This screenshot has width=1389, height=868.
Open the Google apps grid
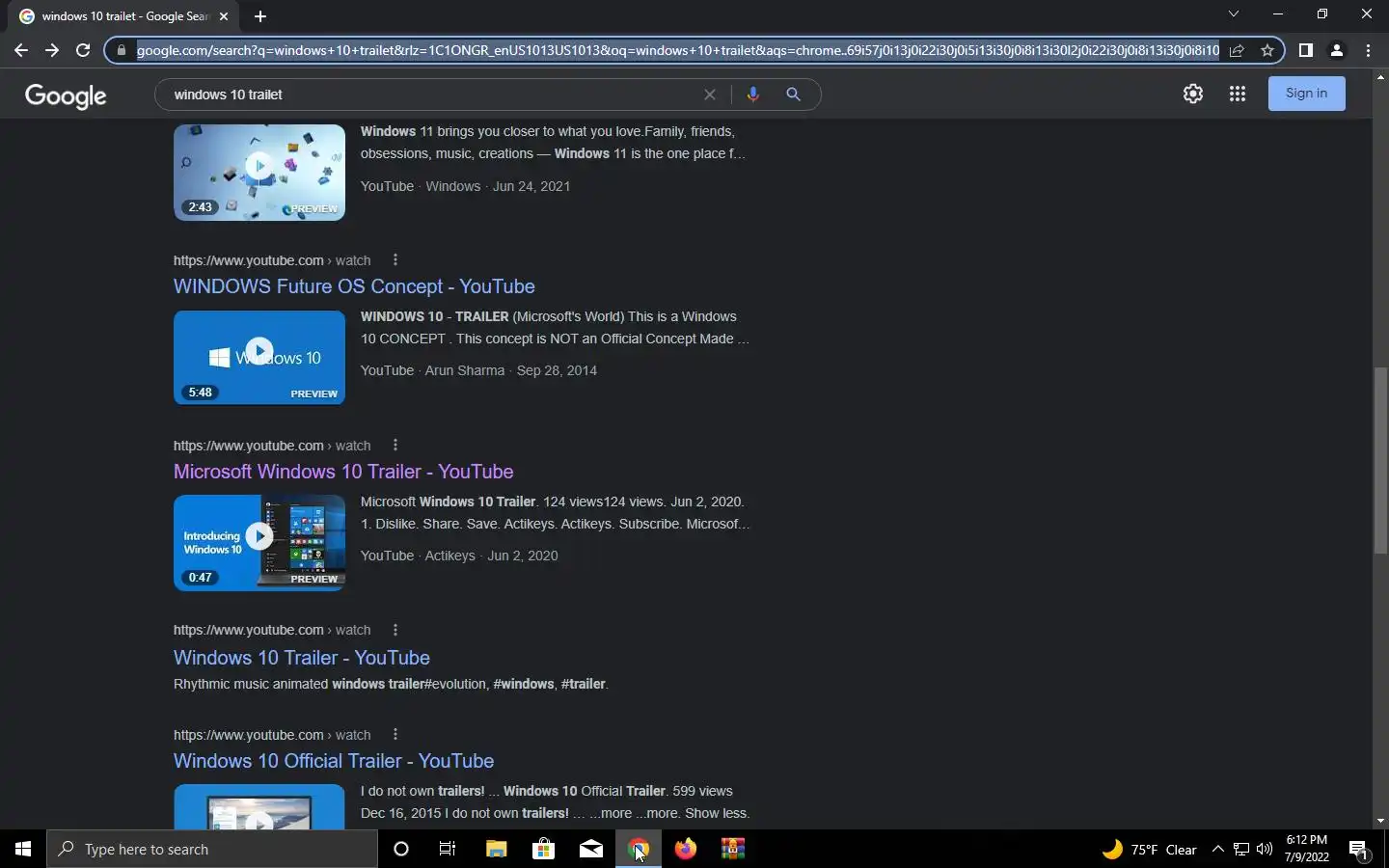(x=1238, y=94)
